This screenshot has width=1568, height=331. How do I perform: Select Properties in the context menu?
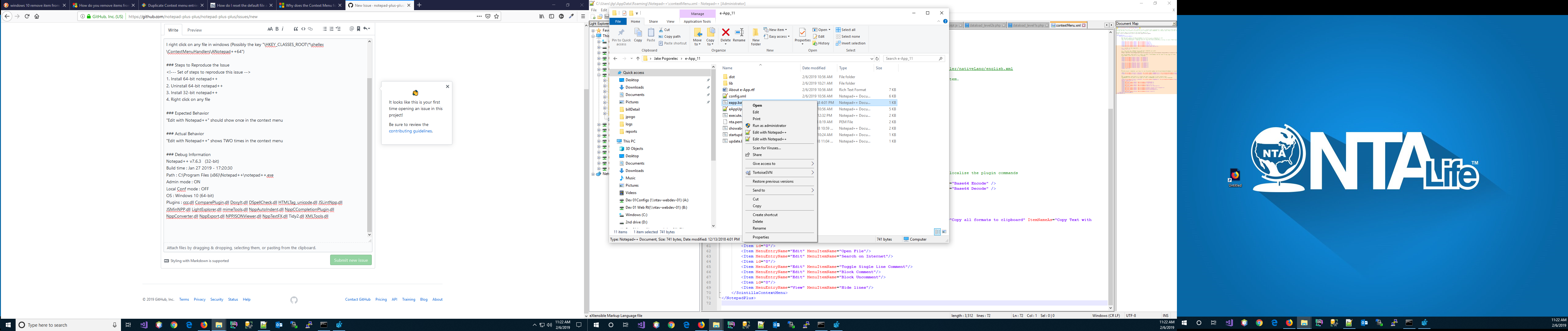[761, 237]
